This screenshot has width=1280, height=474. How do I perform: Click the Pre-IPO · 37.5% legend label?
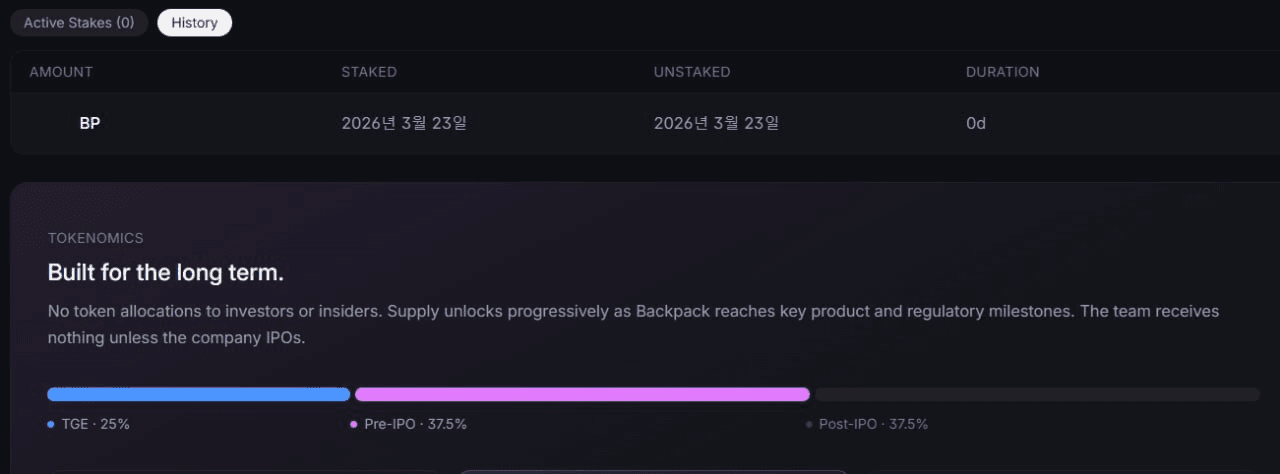pyautogui.click(x=415, y=424)
